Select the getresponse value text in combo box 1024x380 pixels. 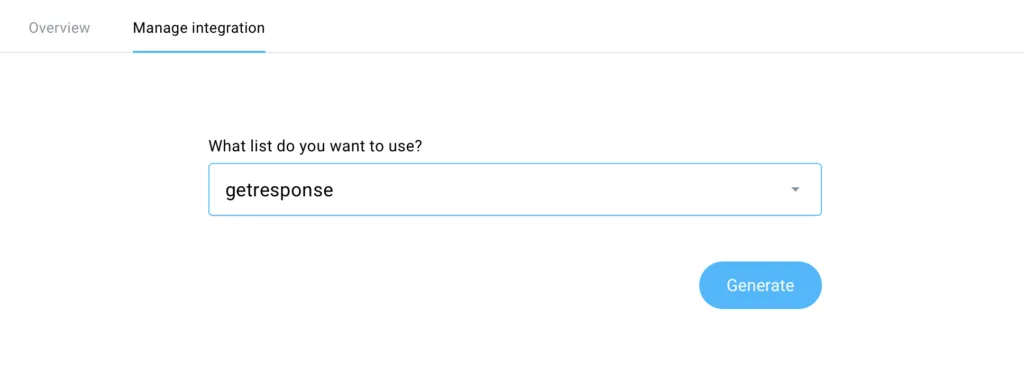tap(279, 190)
